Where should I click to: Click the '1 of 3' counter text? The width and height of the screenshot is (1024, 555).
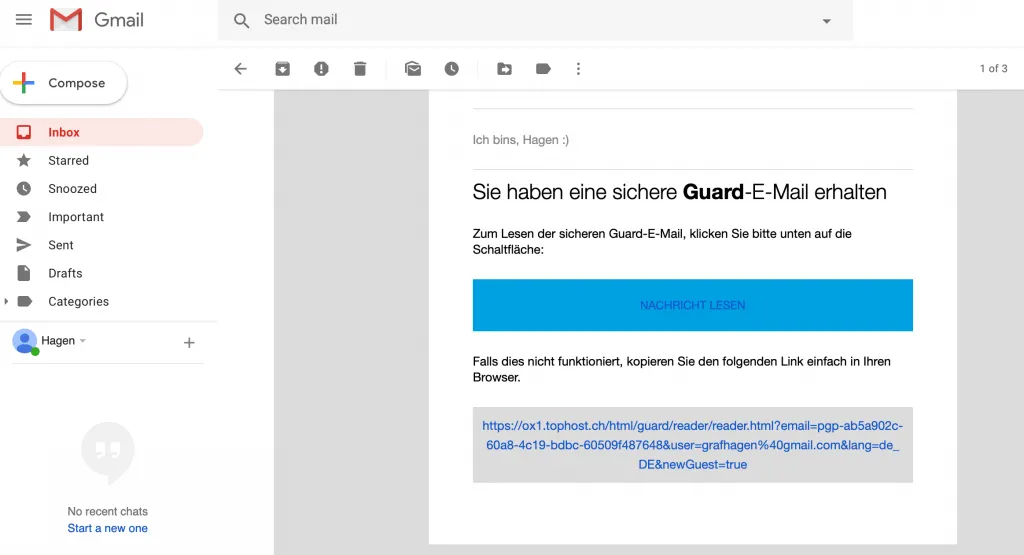(993, 69)
